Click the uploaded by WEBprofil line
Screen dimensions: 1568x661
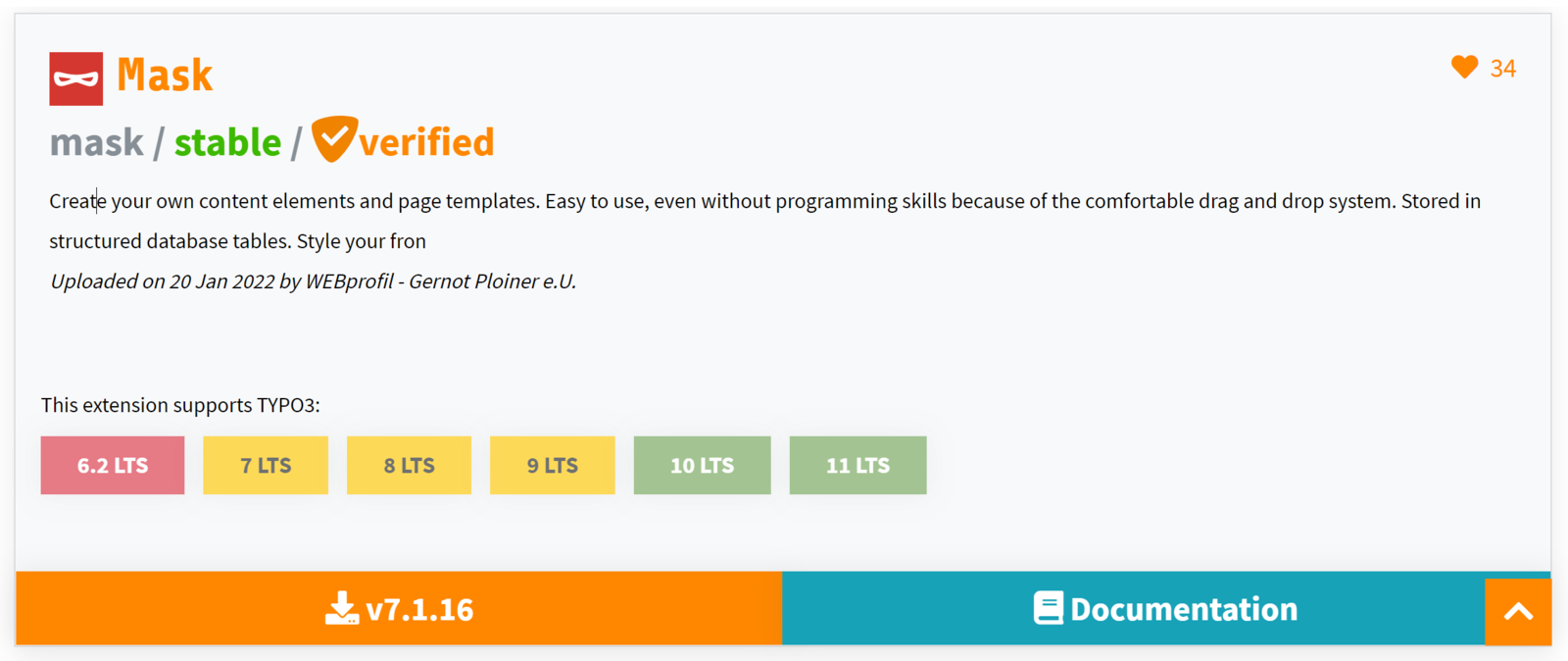[x=313, y=281]
